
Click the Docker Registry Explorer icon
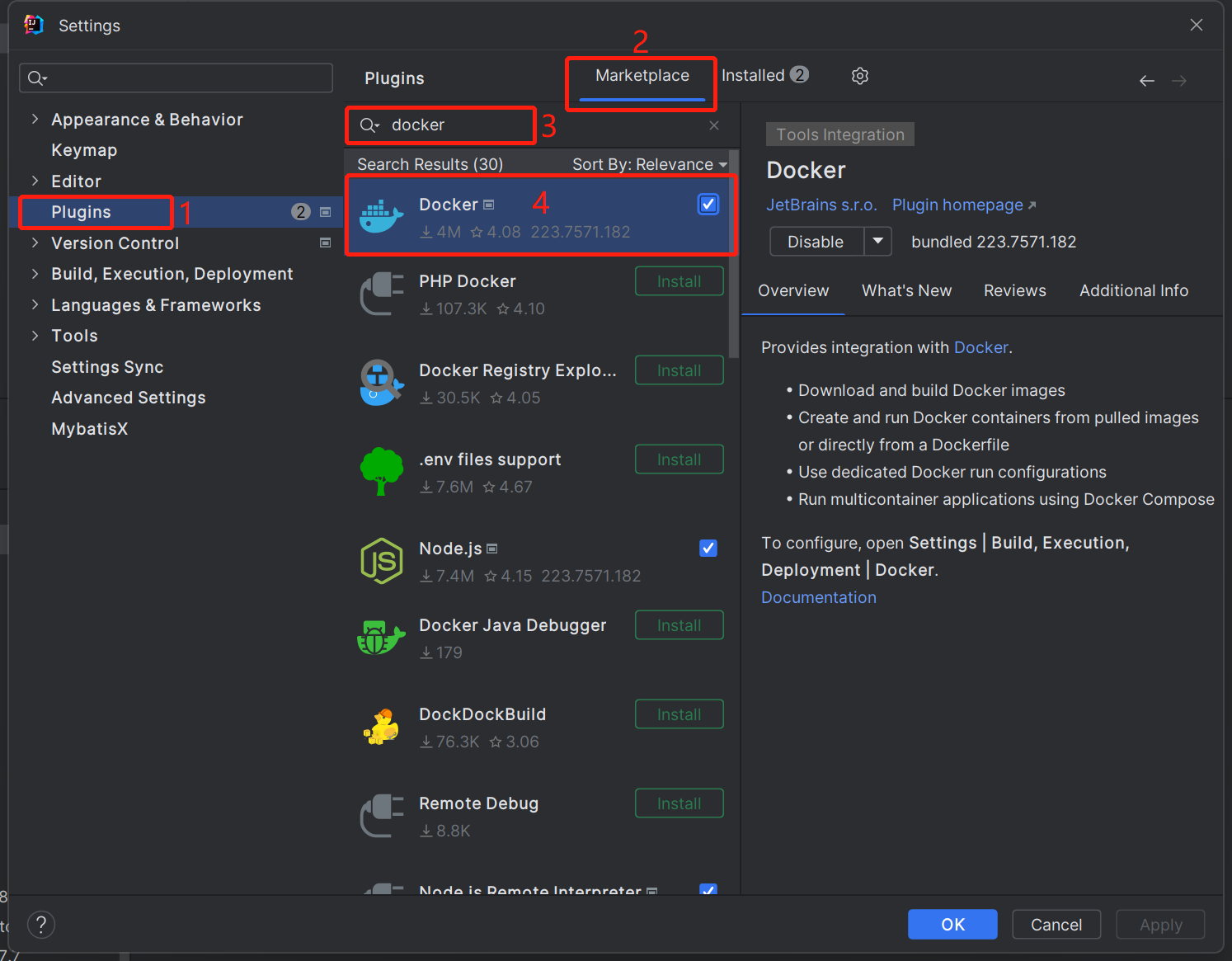pyautogui.click(x=381, y=383)
